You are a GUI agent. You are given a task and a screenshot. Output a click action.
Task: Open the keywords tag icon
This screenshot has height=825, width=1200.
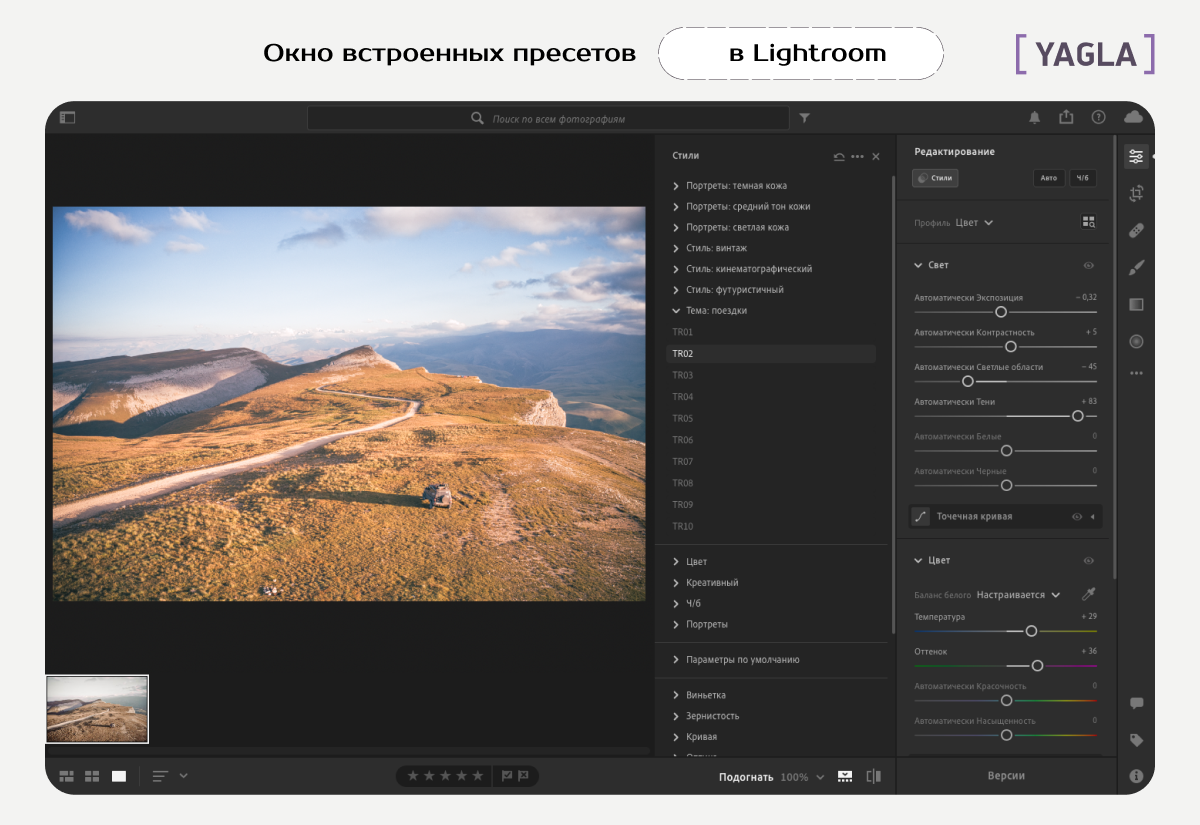click(x=1136, y=740)
